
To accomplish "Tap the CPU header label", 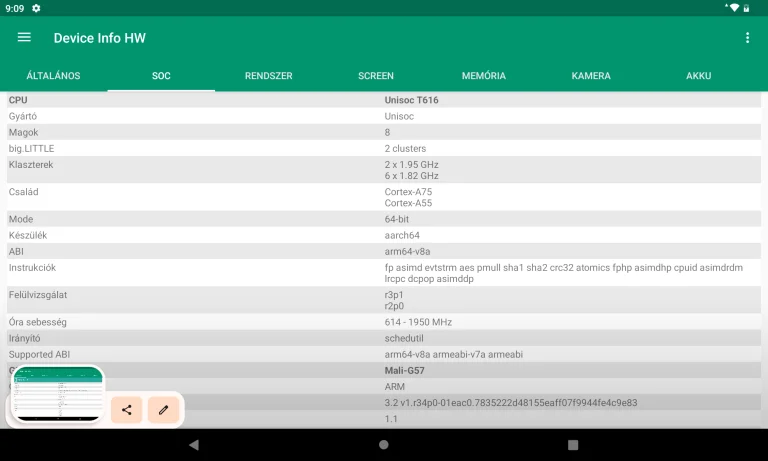I will (x=18, y=100).
